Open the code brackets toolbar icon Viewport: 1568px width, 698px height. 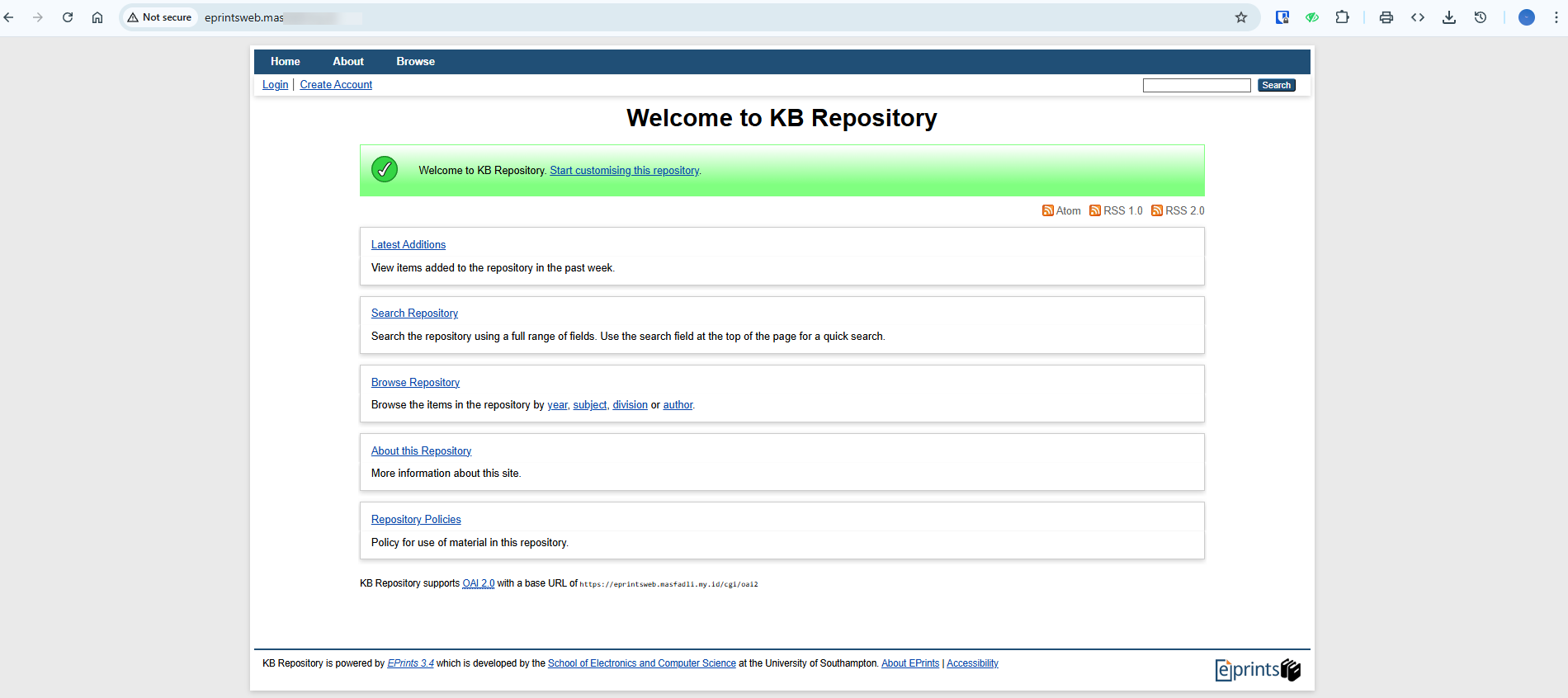pos(1418,17)
